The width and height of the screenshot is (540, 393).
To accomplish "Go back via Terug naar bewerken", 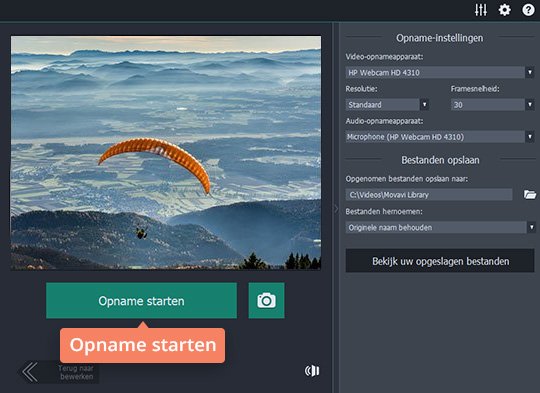I will [x=76, y=372].
